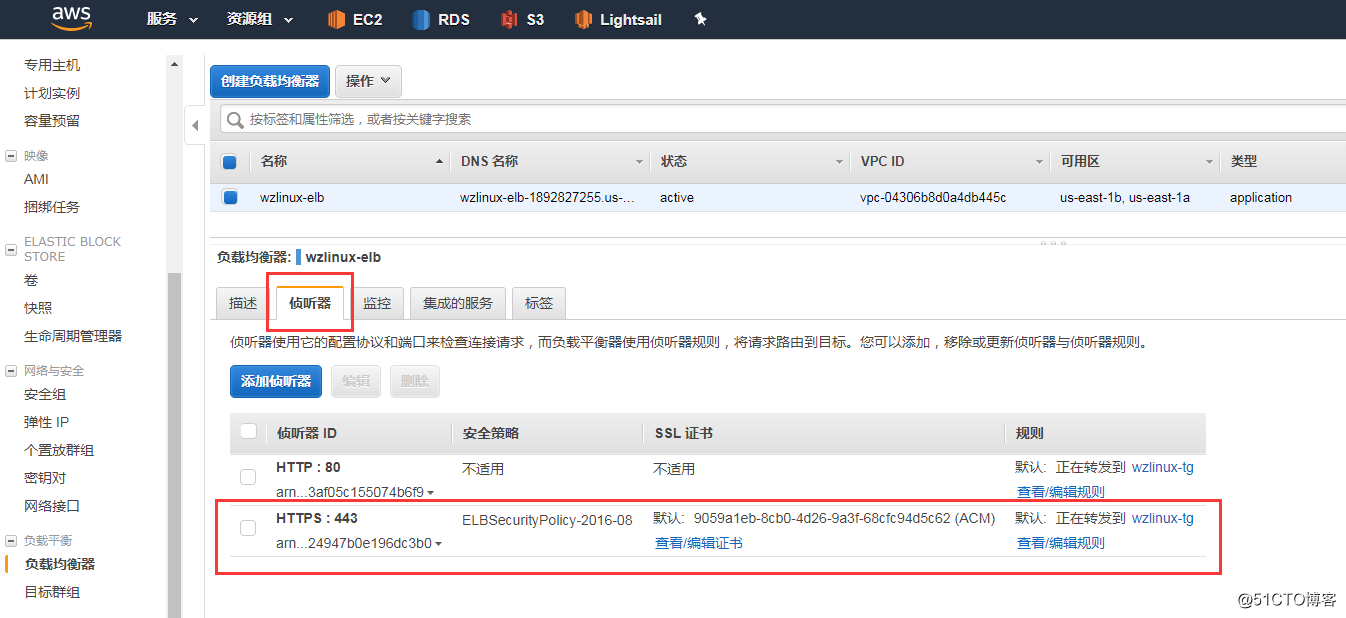
Task: Open the 操作 dropdown button
Action: pos(368,81)
